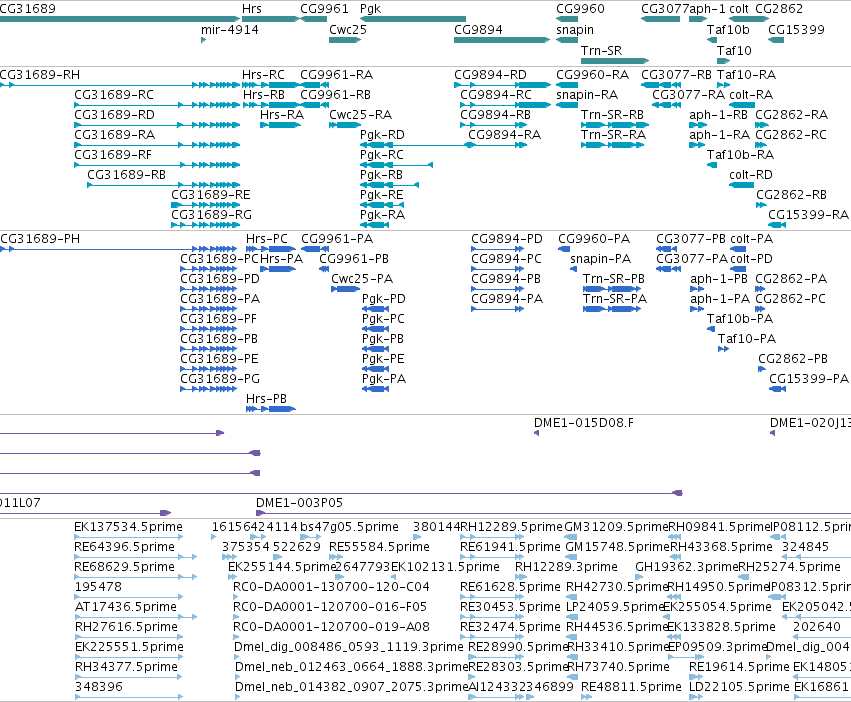Select EST RH73740.5prime label

pyautogui.click(x=618, y=667)
